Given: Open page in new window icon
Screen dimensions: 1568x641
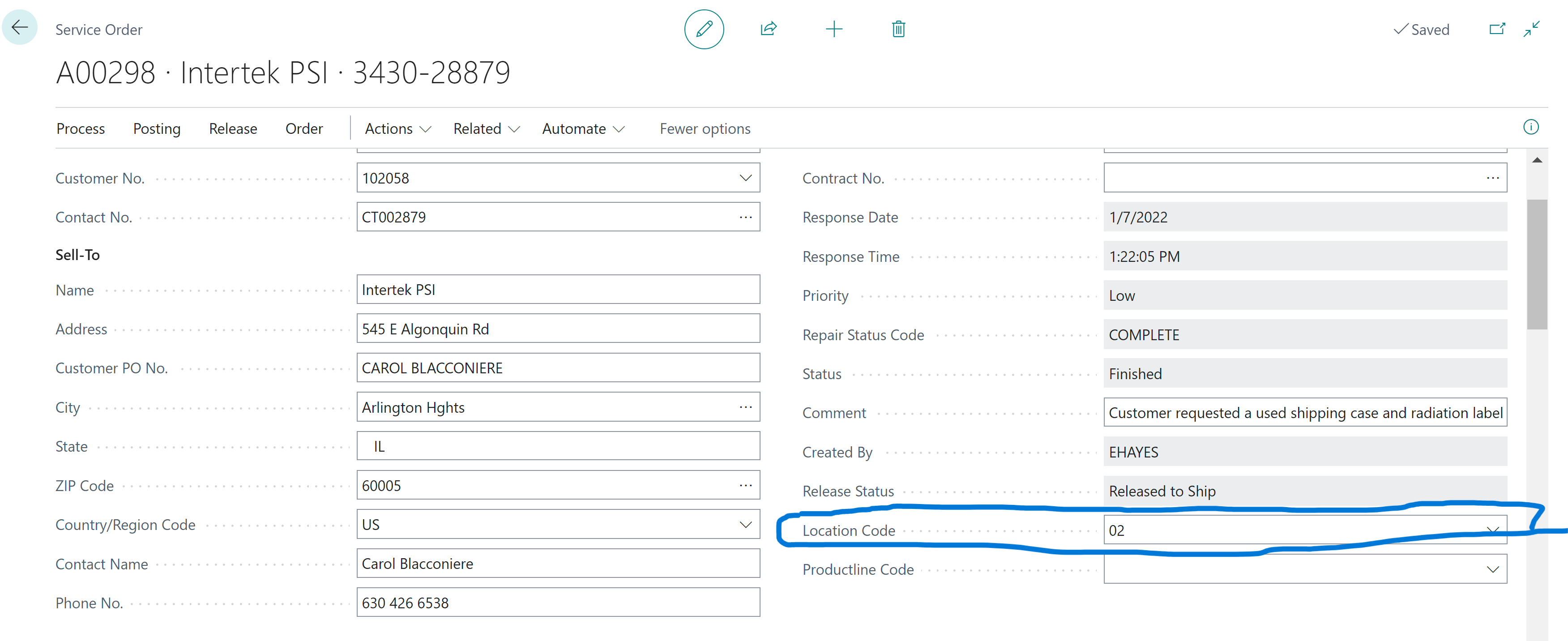Looking at the screenshot, I should pyautogui.click(x=1497, y=29).
